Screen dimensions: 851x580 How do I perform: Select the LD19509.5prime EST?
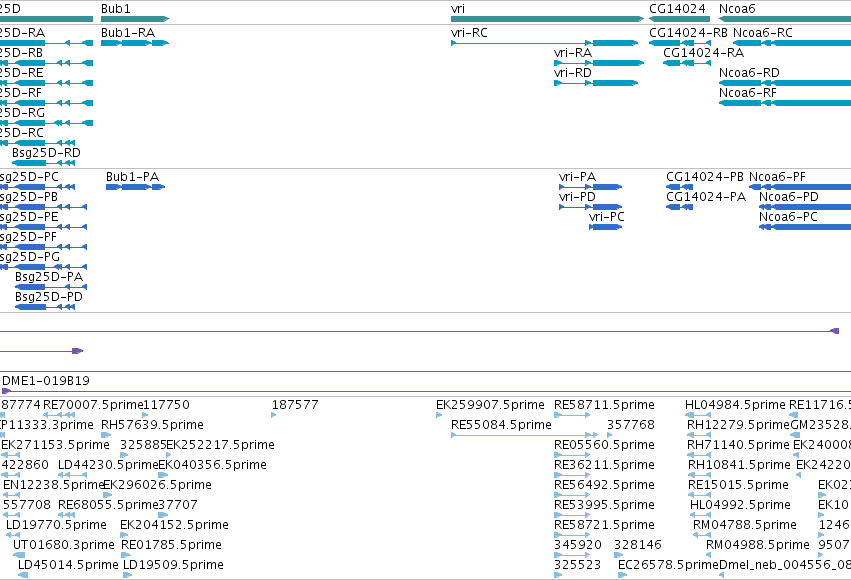[x=127, y=575]
